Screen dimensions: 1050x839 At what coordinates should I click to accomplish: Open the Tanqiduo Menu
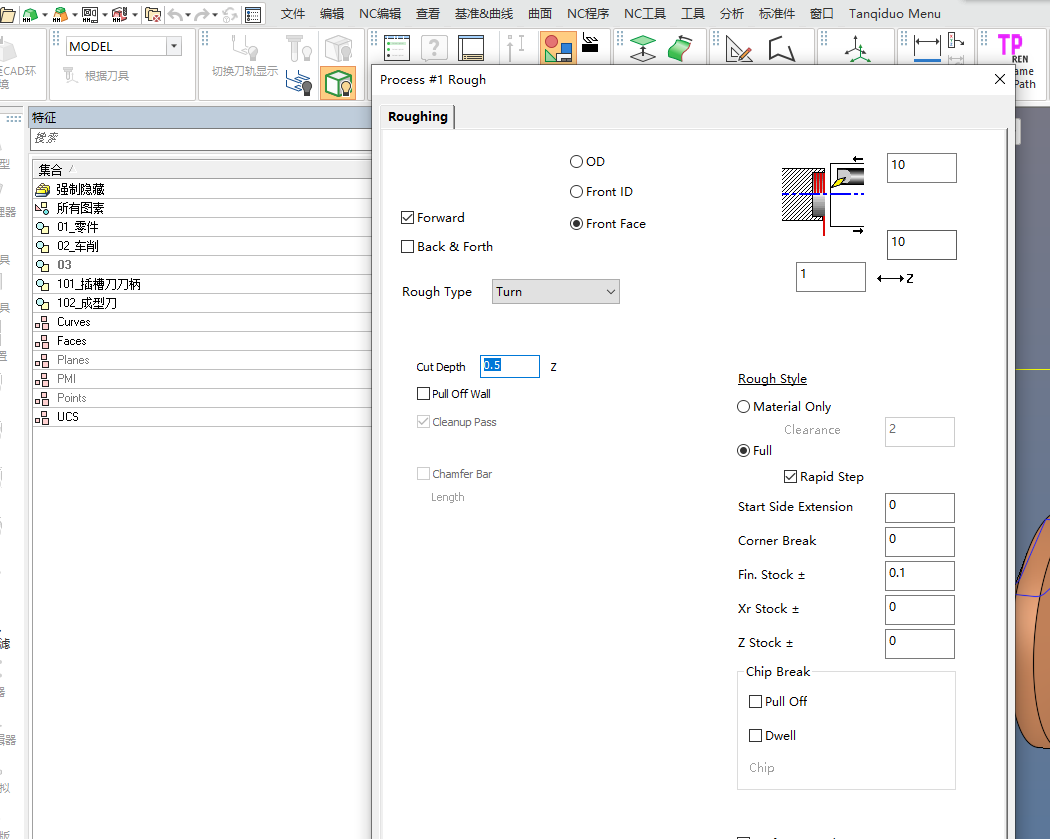[895, 13]
